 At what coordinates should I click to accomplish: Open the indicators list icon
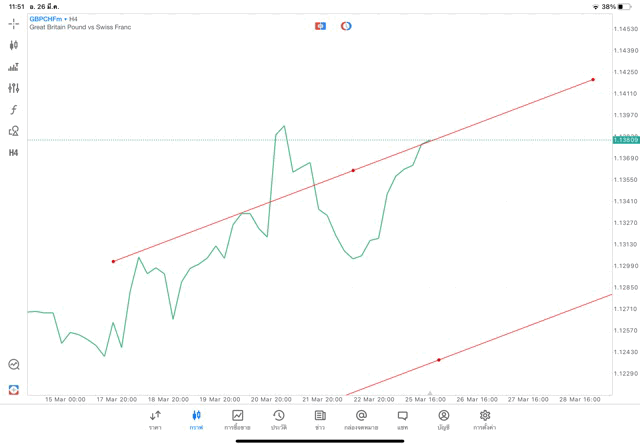coord(14,67)
